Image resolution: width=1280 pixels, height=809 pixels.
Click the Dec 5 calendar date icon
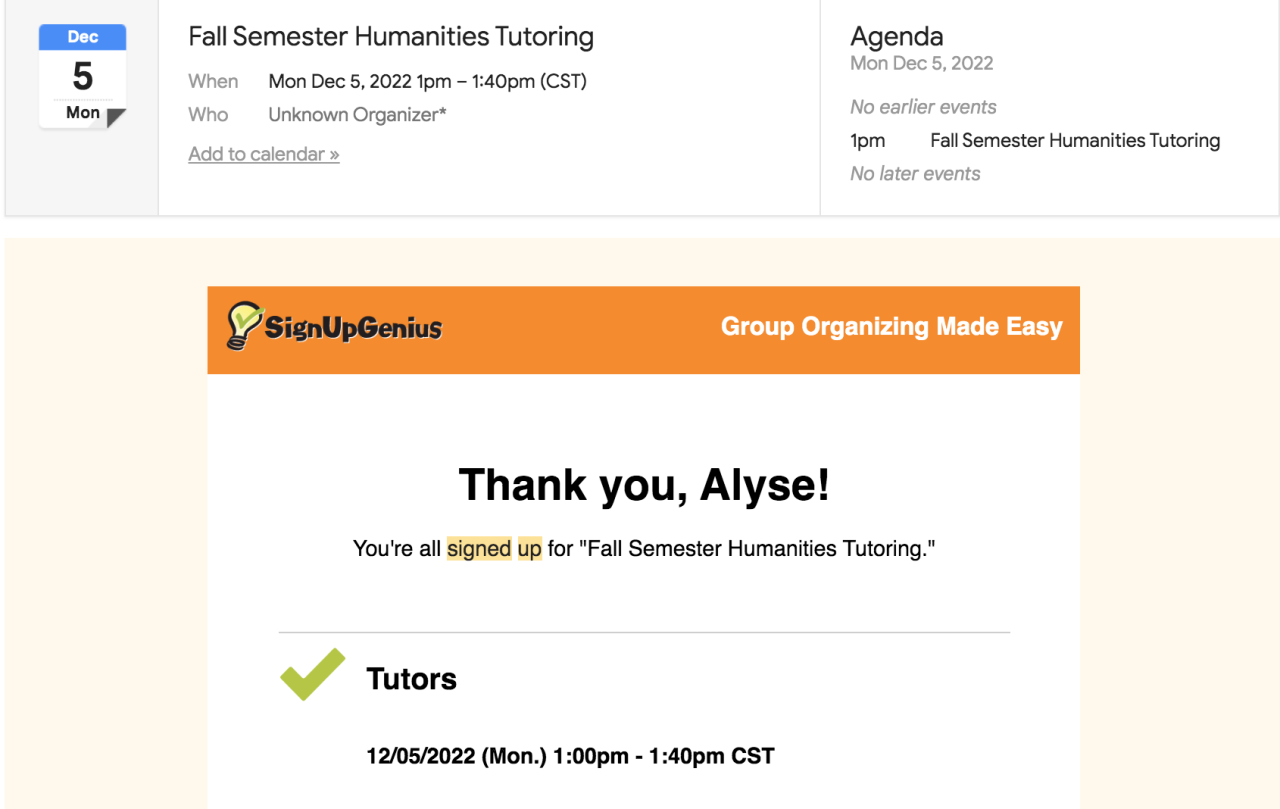pos(83,78)
